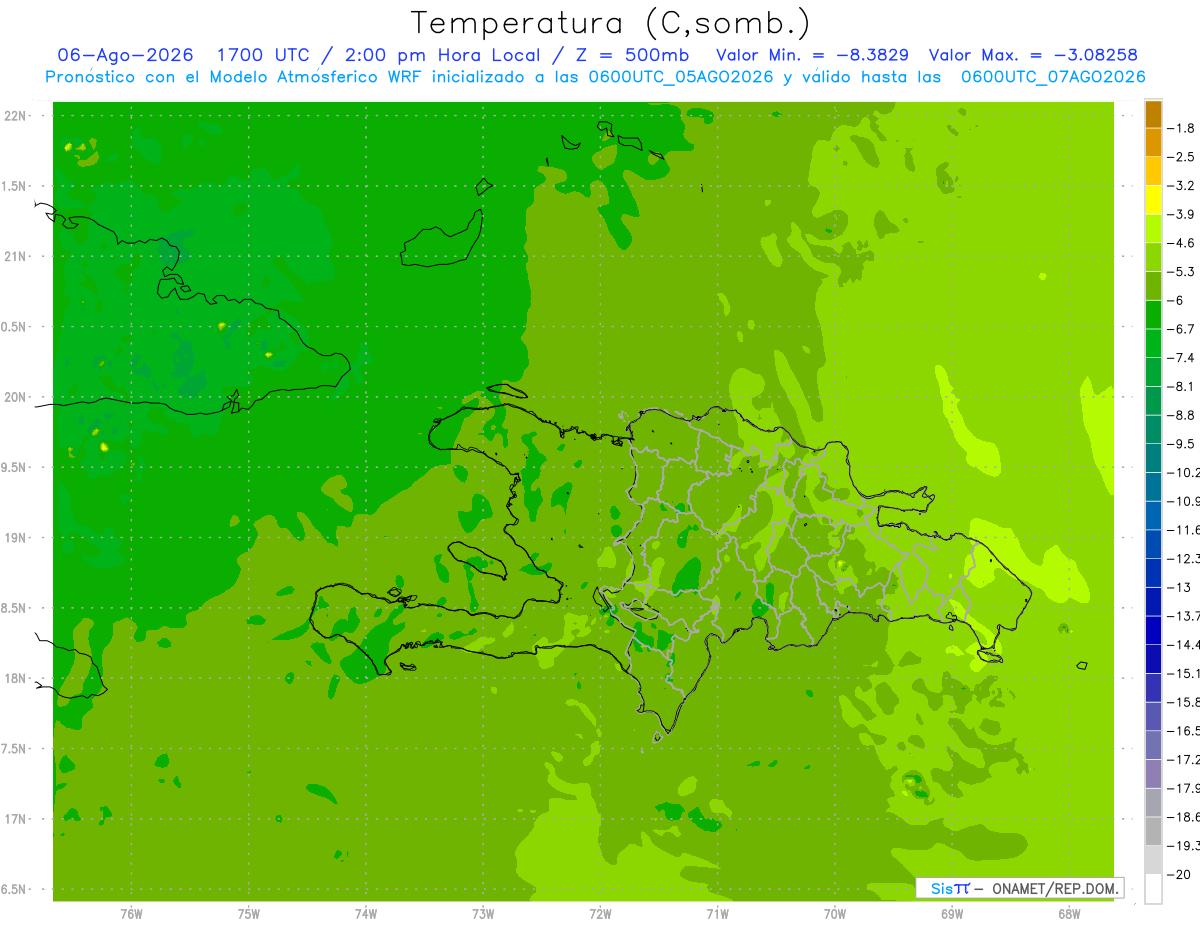This screenshot has width=1200, height=927.
Task: Click the '2:00 pm Hora Local' label
Action: coord(442,55)
